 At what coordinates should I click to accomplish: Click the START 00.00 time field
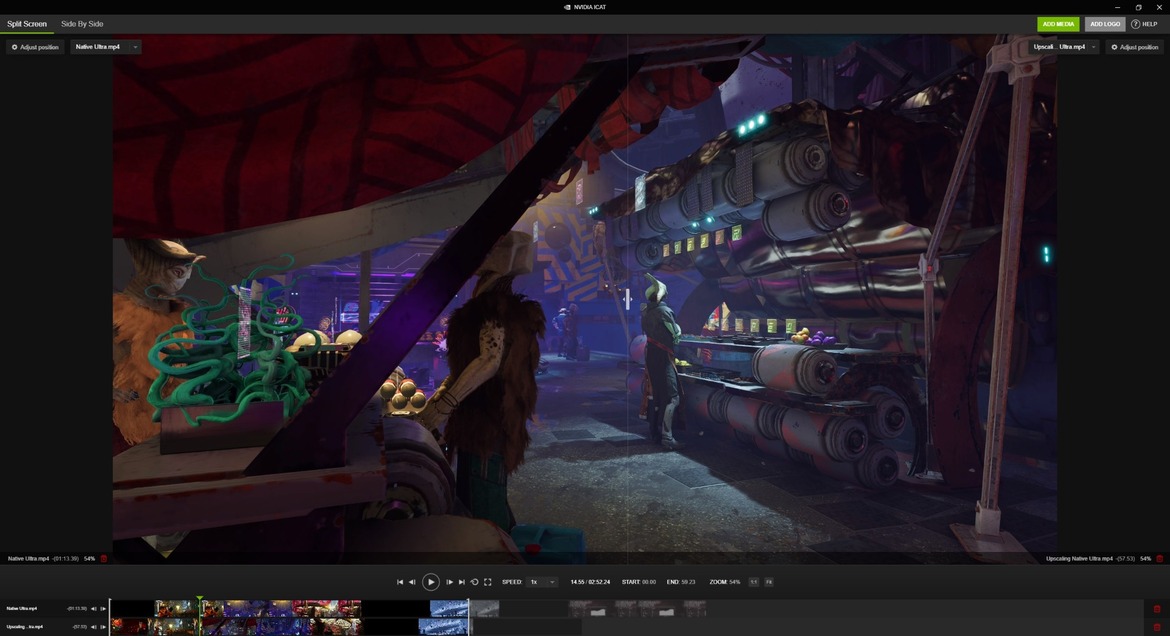point(639,582)
